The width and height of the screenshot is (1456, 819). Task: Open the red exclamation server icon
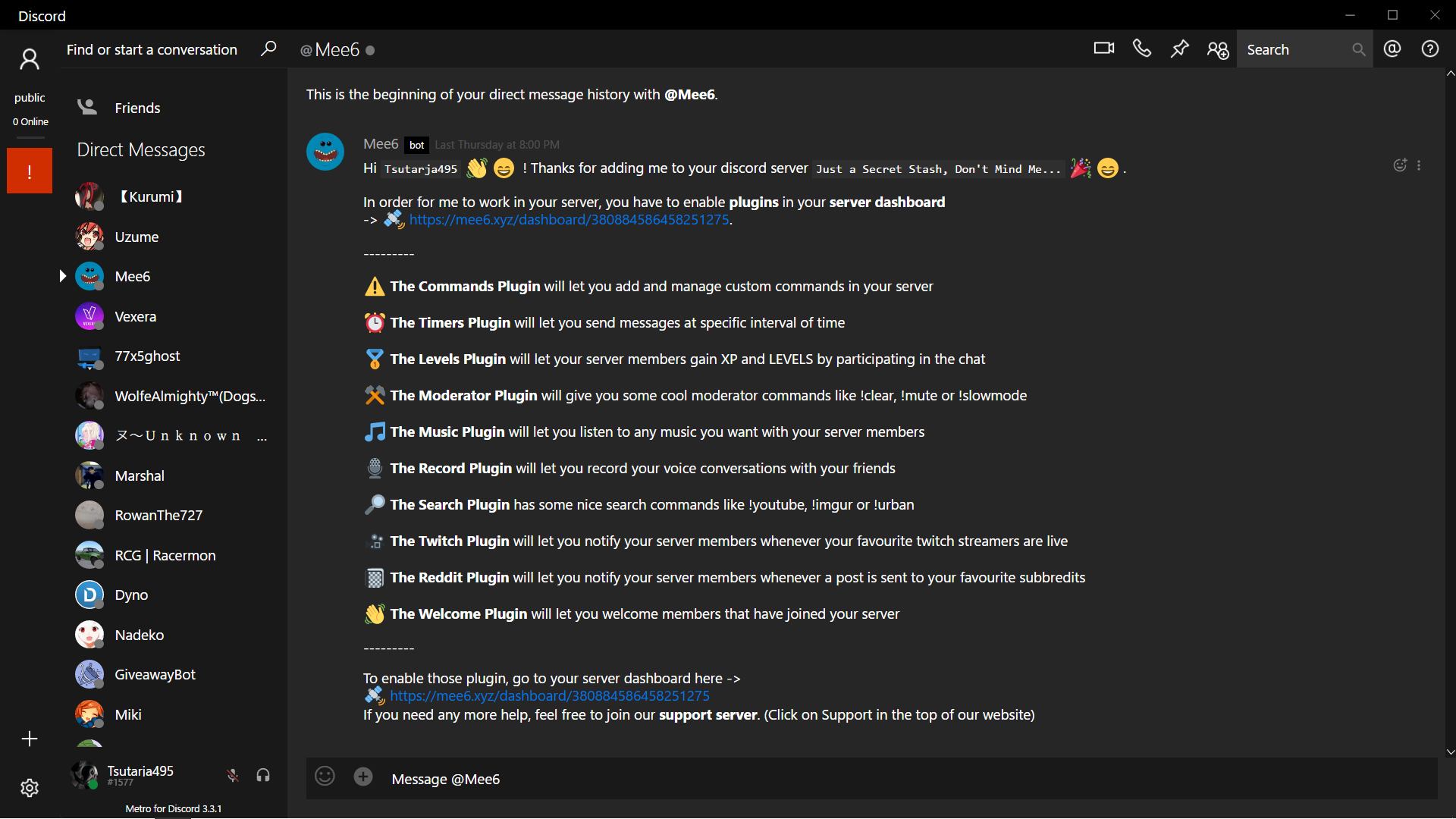tap(30, 171)
